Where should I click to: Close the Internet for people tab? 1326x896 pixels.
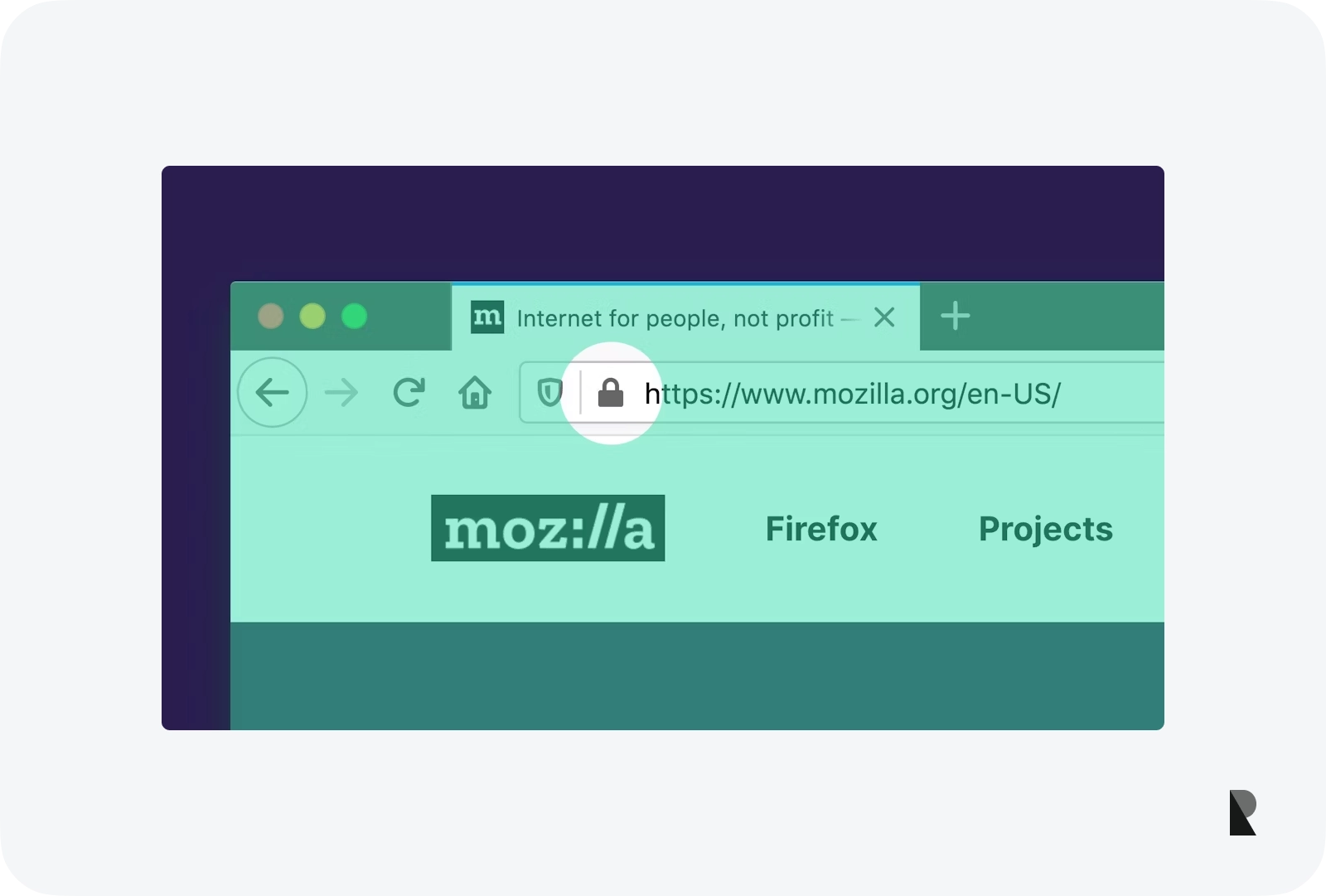tap(885, 317)
